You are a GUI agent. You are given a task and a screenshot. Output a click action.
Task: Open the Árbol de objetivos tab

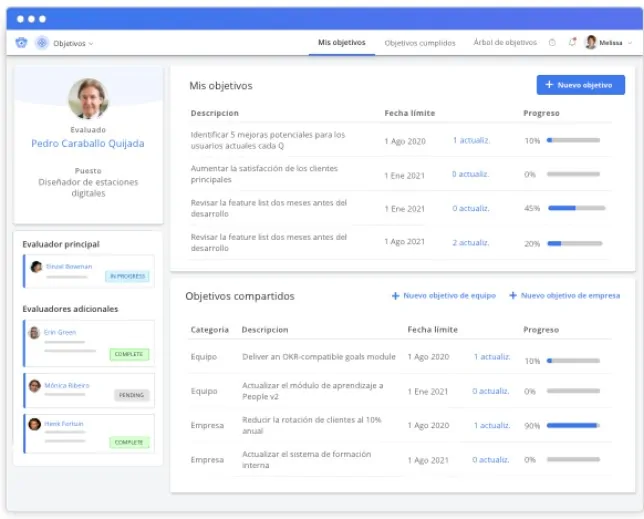(x=505, y=43)
